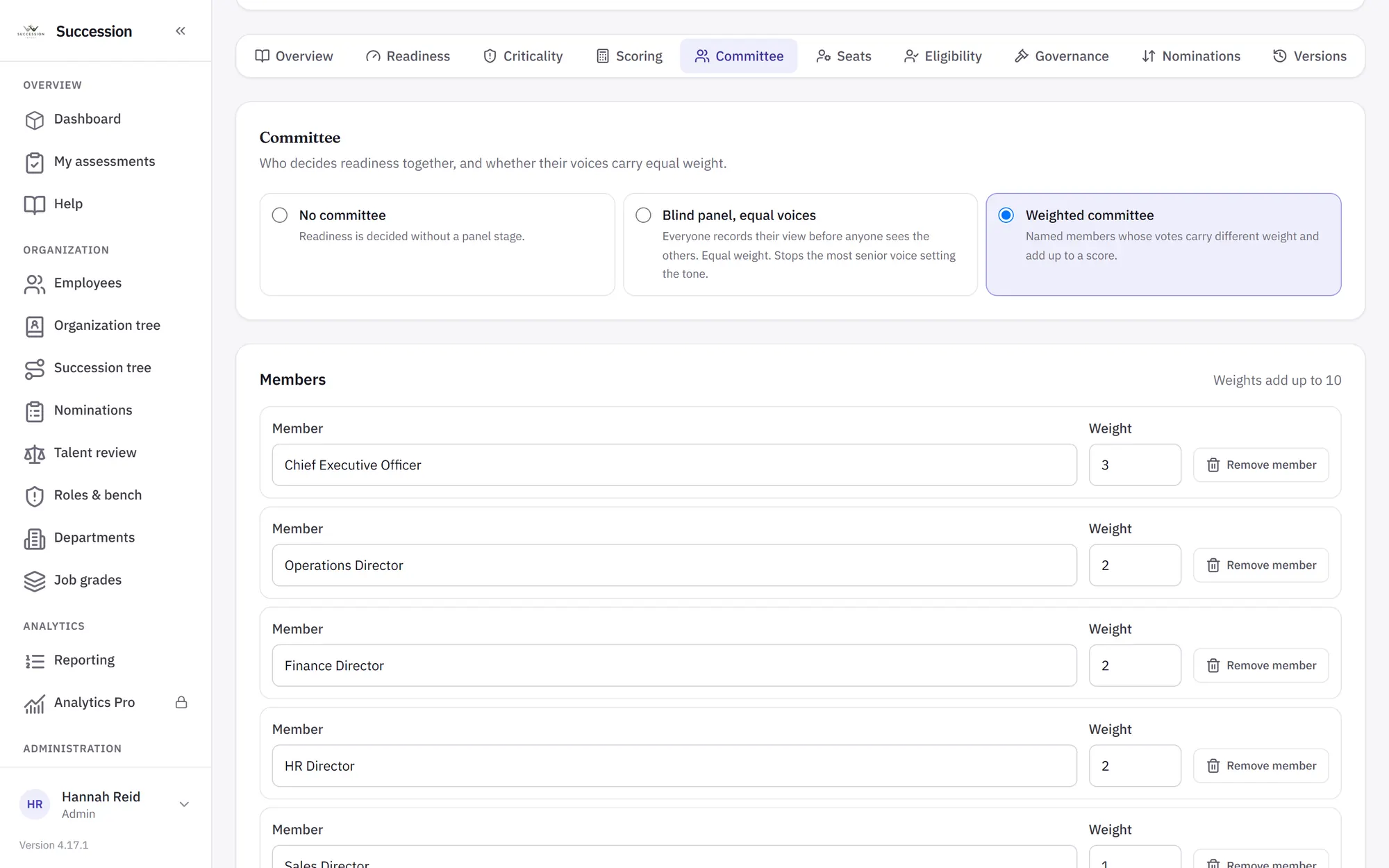Open Organization tree in the sidebar
Viewport: 1389px width, 868px height.
106,326
